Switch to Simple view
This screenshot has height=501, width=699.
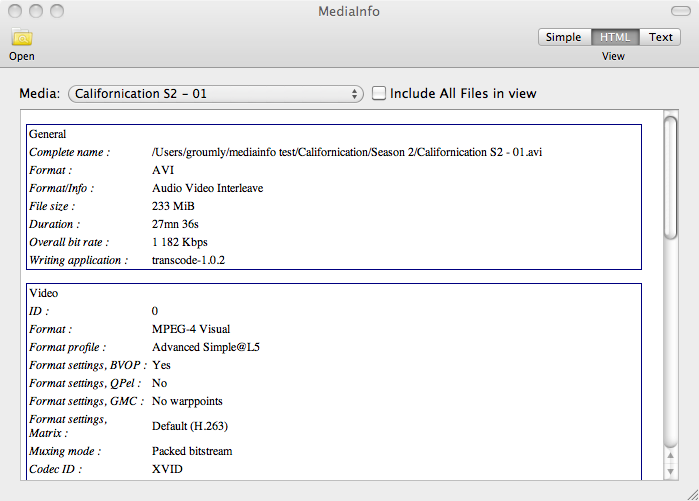coord(564,37)
